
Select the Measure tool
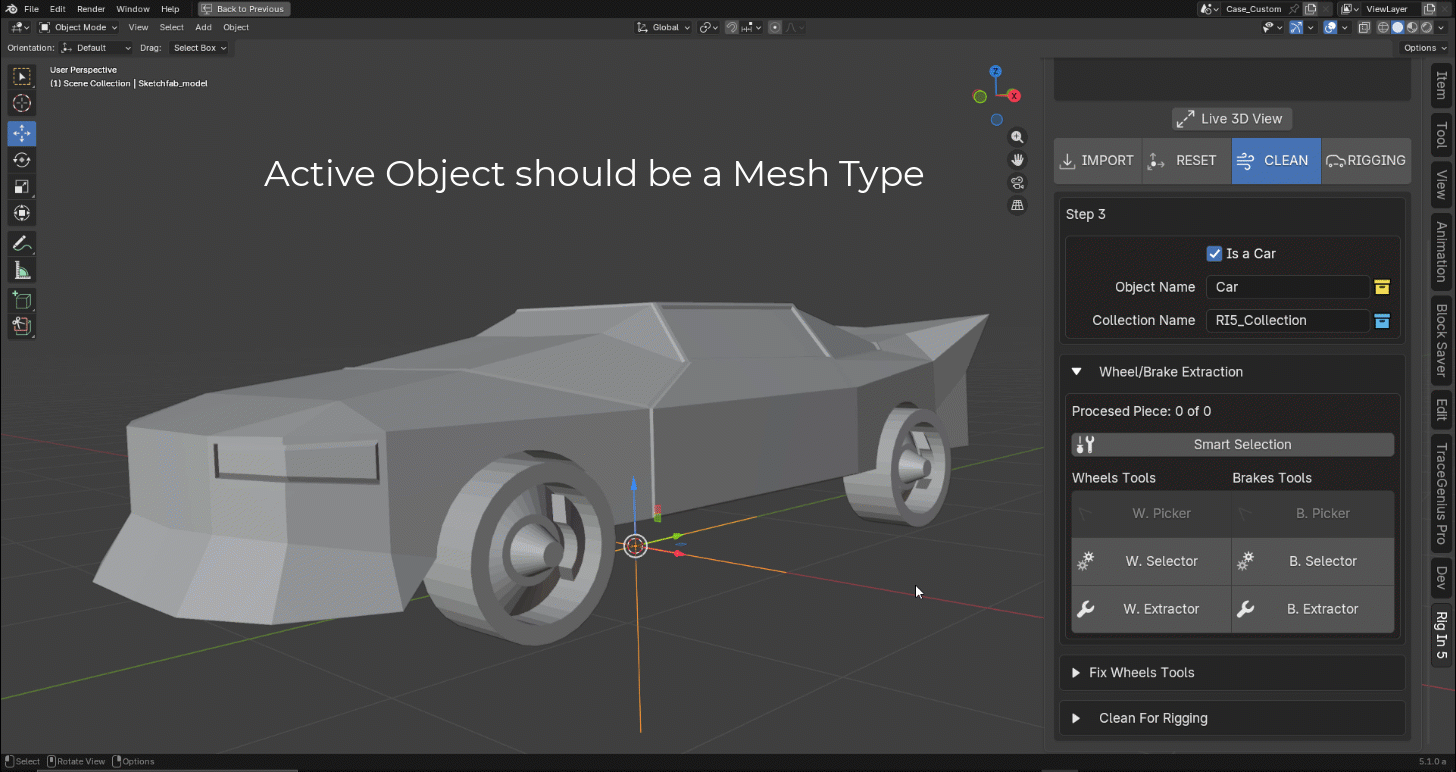tap(22, 270)
